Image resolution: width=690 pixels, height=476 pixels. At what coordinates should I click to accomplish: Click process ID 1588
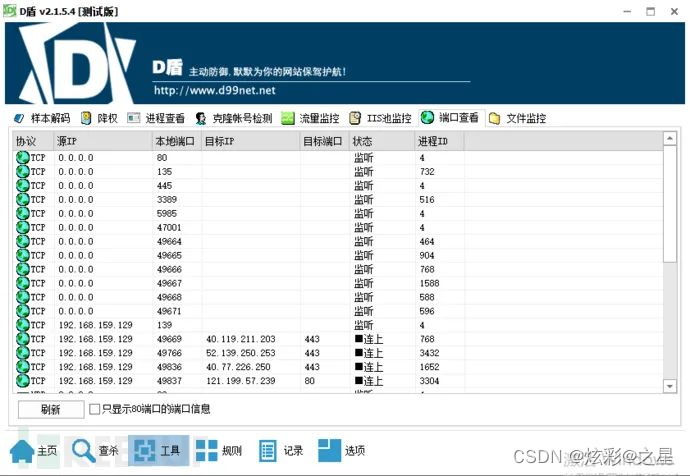pyautogui.click(x=429, y=283)
